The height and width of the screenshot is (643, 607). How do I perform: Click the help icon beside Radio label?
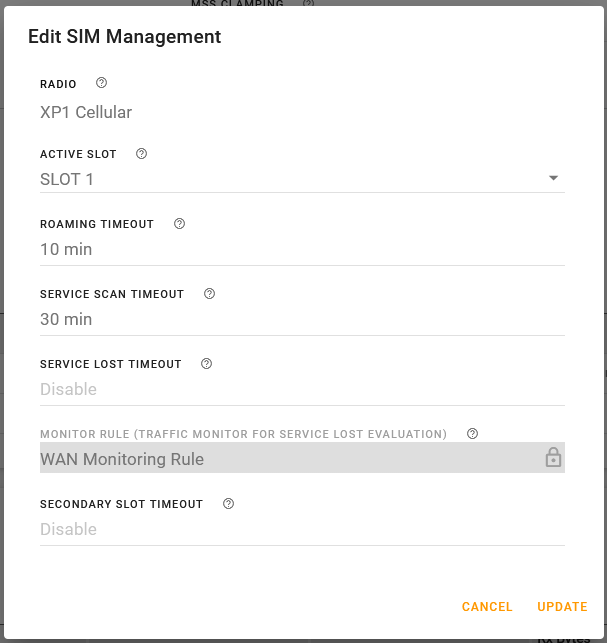[101, 84]
